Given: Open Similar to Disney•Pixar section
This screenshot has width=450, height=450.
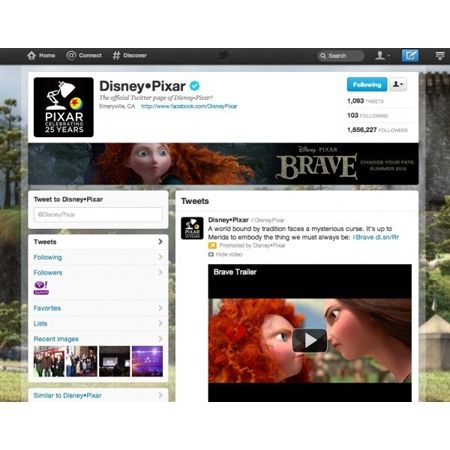Looking at the screenshot, I should (98, 395).
